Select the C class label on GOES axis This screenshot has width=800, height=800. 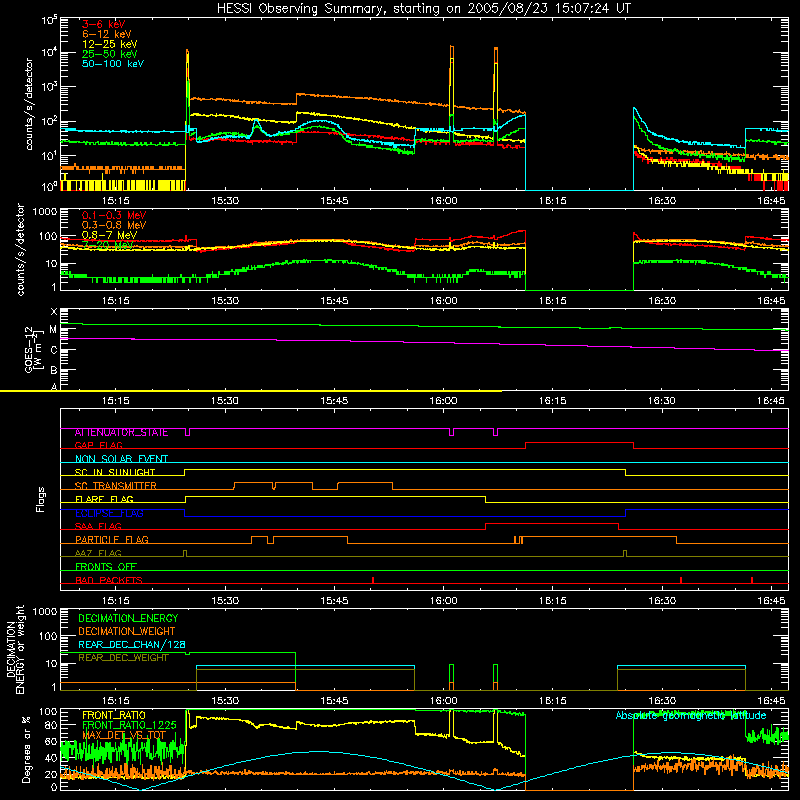click(x=54, y=351)
